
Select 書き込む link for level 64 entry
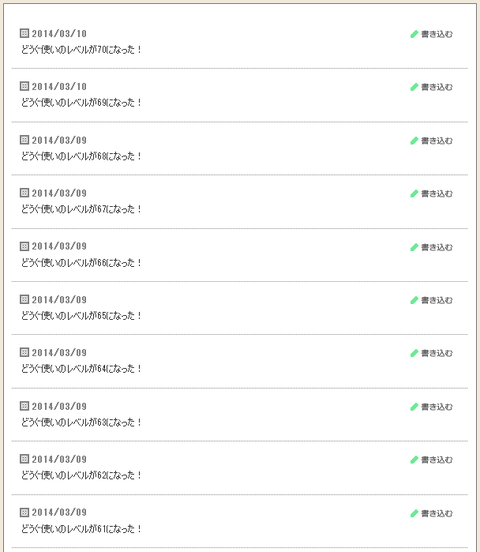coord(437,353)
